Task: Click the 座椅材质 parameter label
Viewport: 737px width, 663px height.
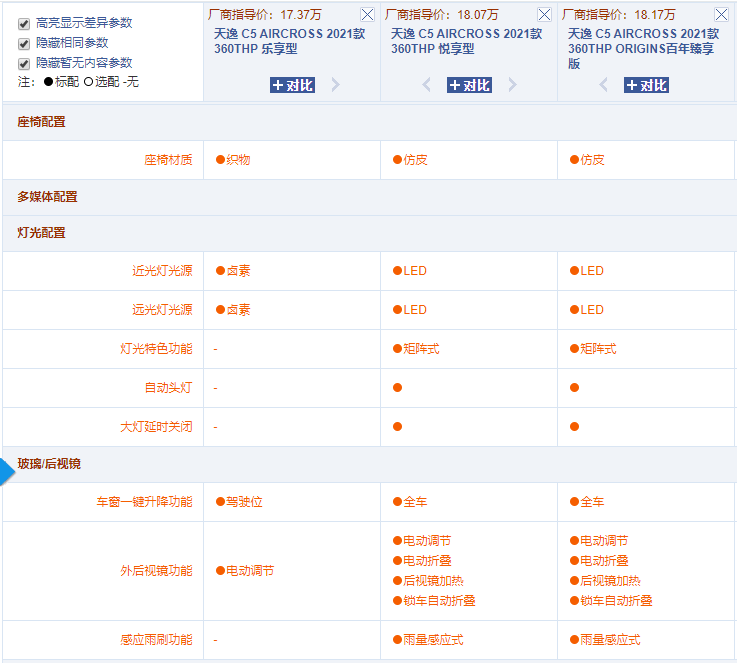Action: (168, 160)
